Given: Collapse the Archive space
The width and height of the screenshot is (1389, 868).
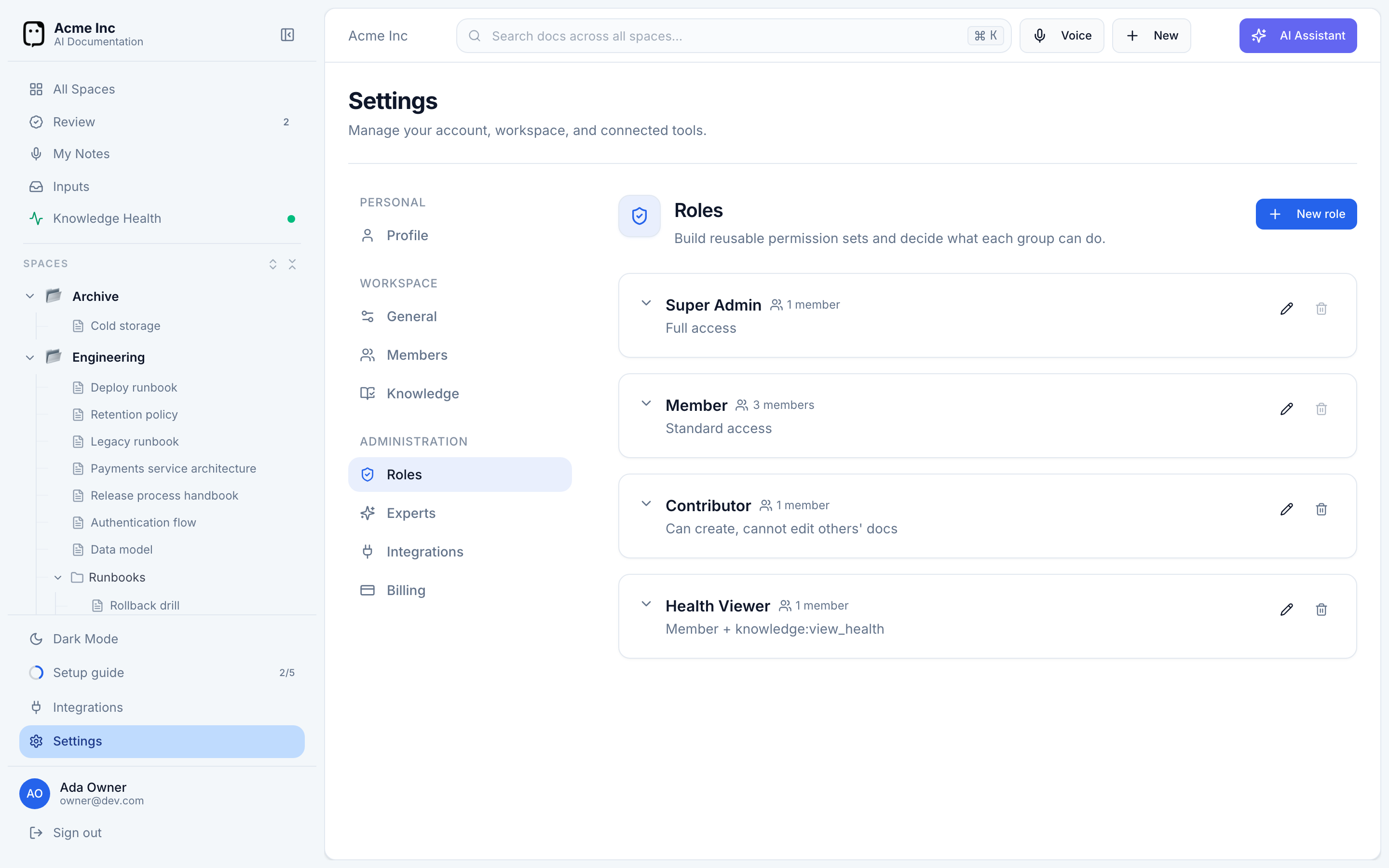Looking at the screenshot, I should tap(30, 296).
